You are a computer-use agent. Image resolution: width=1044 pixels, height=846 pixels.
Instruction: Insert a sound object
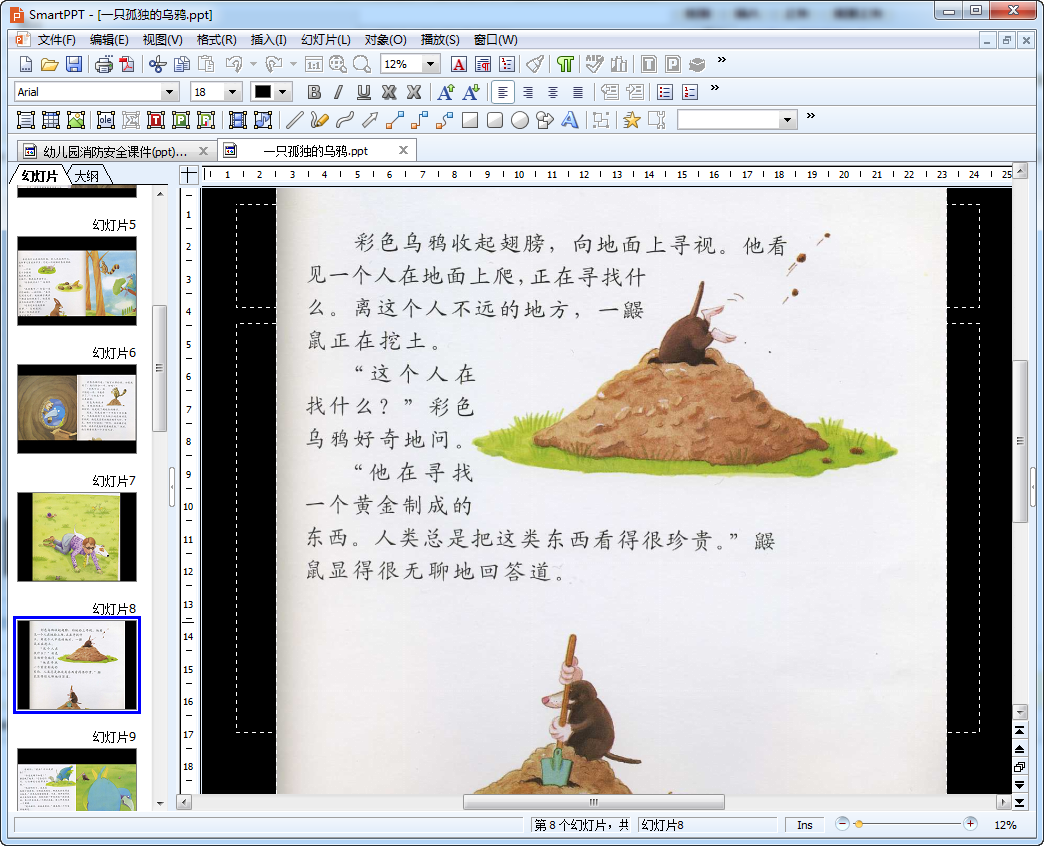click(x=263, y=120)
